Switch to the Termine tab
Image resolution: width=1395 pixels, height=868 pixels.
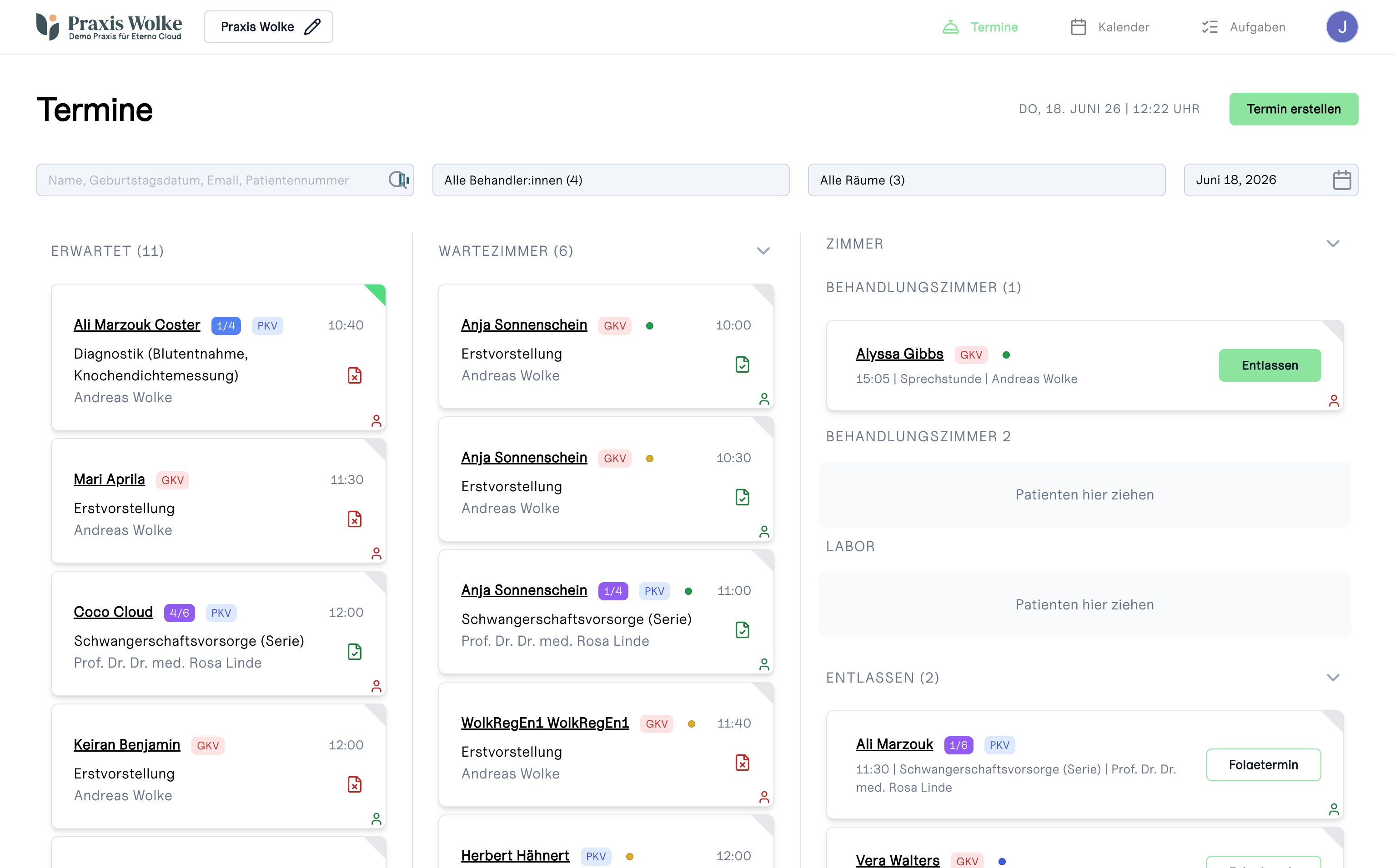point(980,27)
